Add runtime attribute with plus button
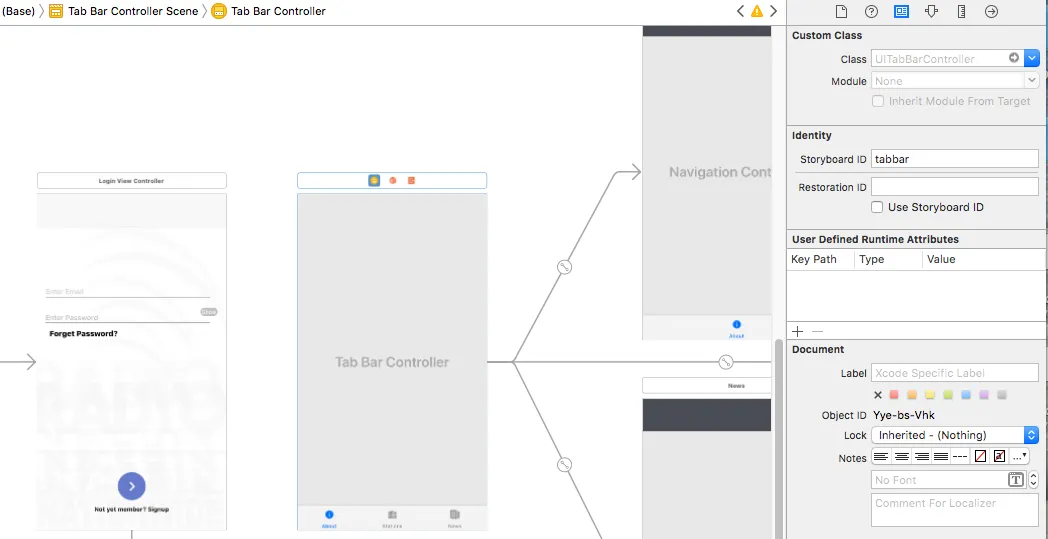 [x=797, y=332]
